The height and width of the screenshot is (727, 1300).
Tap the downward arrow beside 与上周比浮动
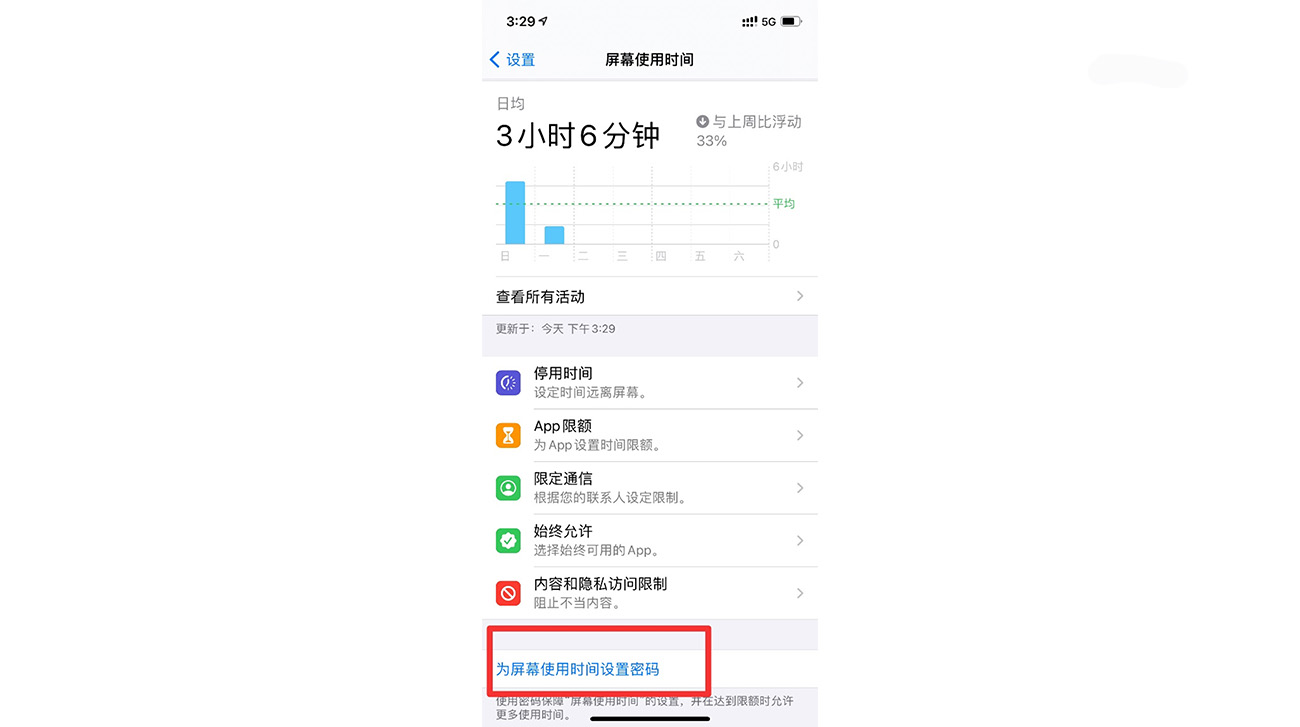click(702, 121)
